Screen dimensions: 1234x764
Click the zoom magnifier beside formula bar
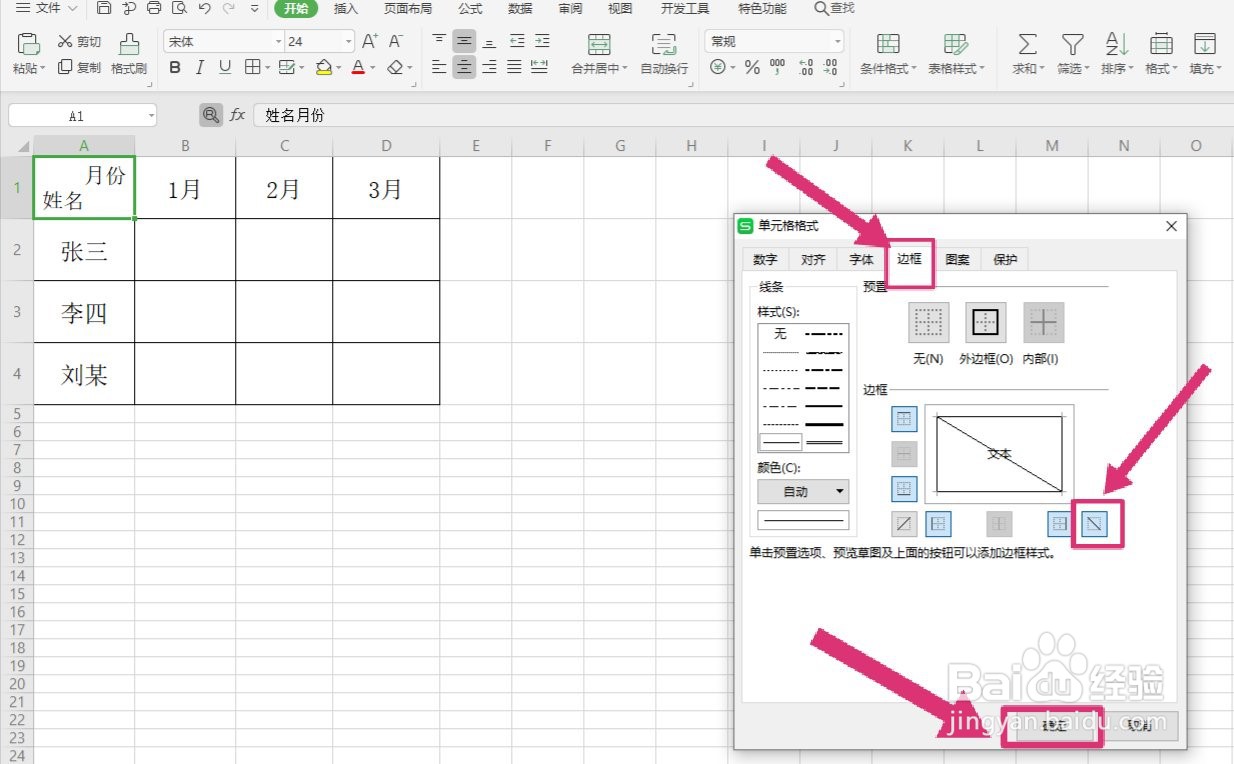point(210,115)
